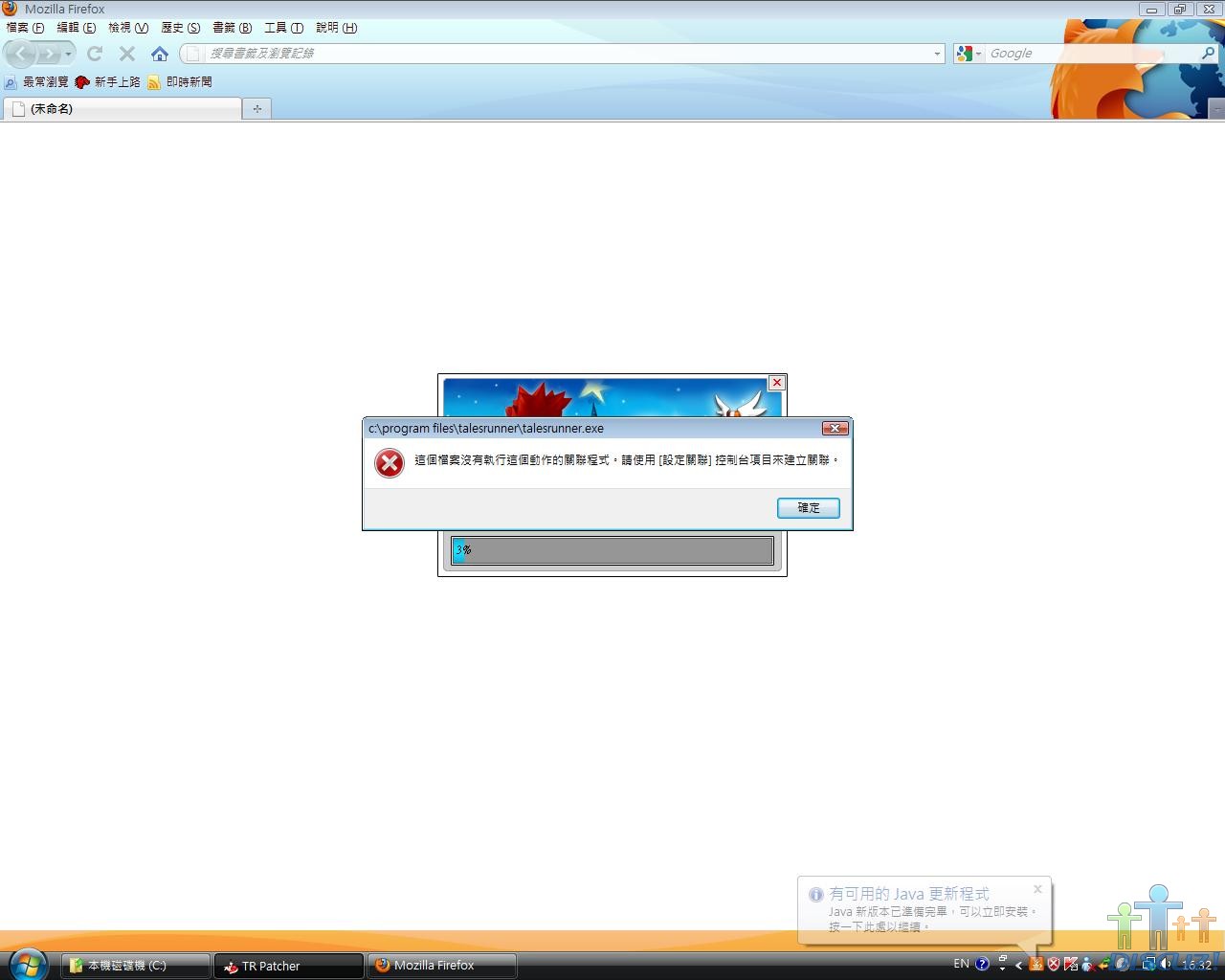This screenshot has width=1225, height=980.
Task: Click the Firefox logo in the title bar
Action: click(x=11, y=9)
